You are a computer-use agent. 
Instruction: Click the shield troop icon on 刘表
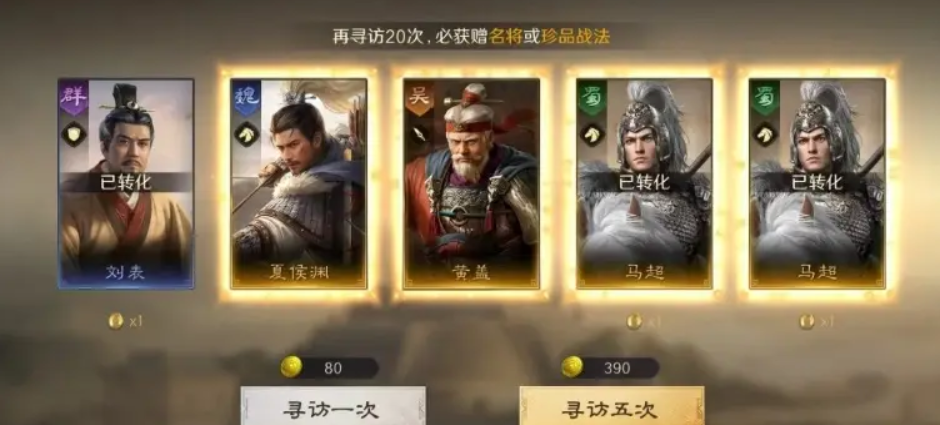point(74,134)
